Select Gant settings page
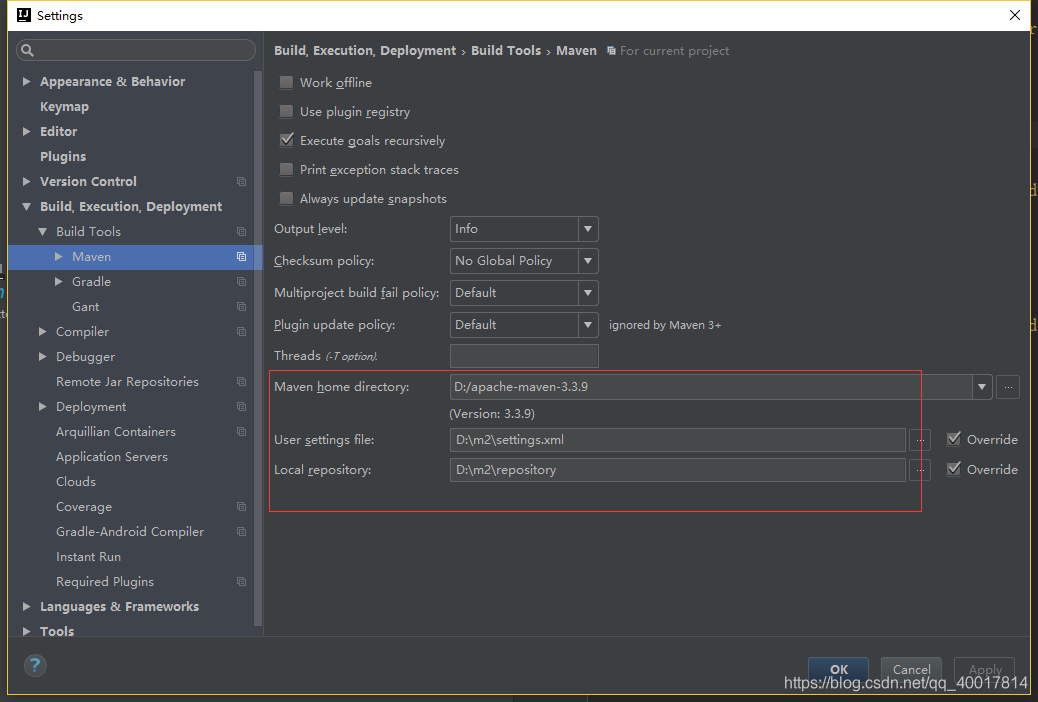The image size is (1038, 702). click(85, 307)
